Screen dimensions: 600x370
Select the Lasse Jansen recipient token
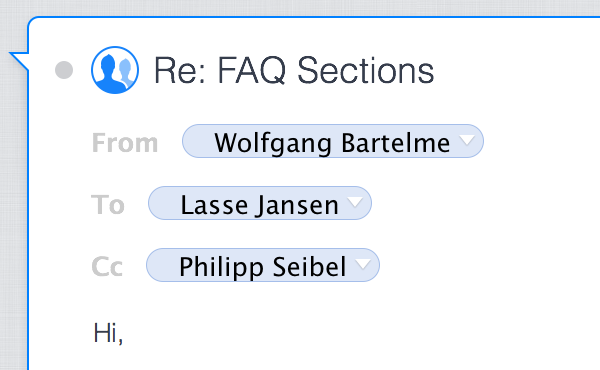tap(260, 203)
